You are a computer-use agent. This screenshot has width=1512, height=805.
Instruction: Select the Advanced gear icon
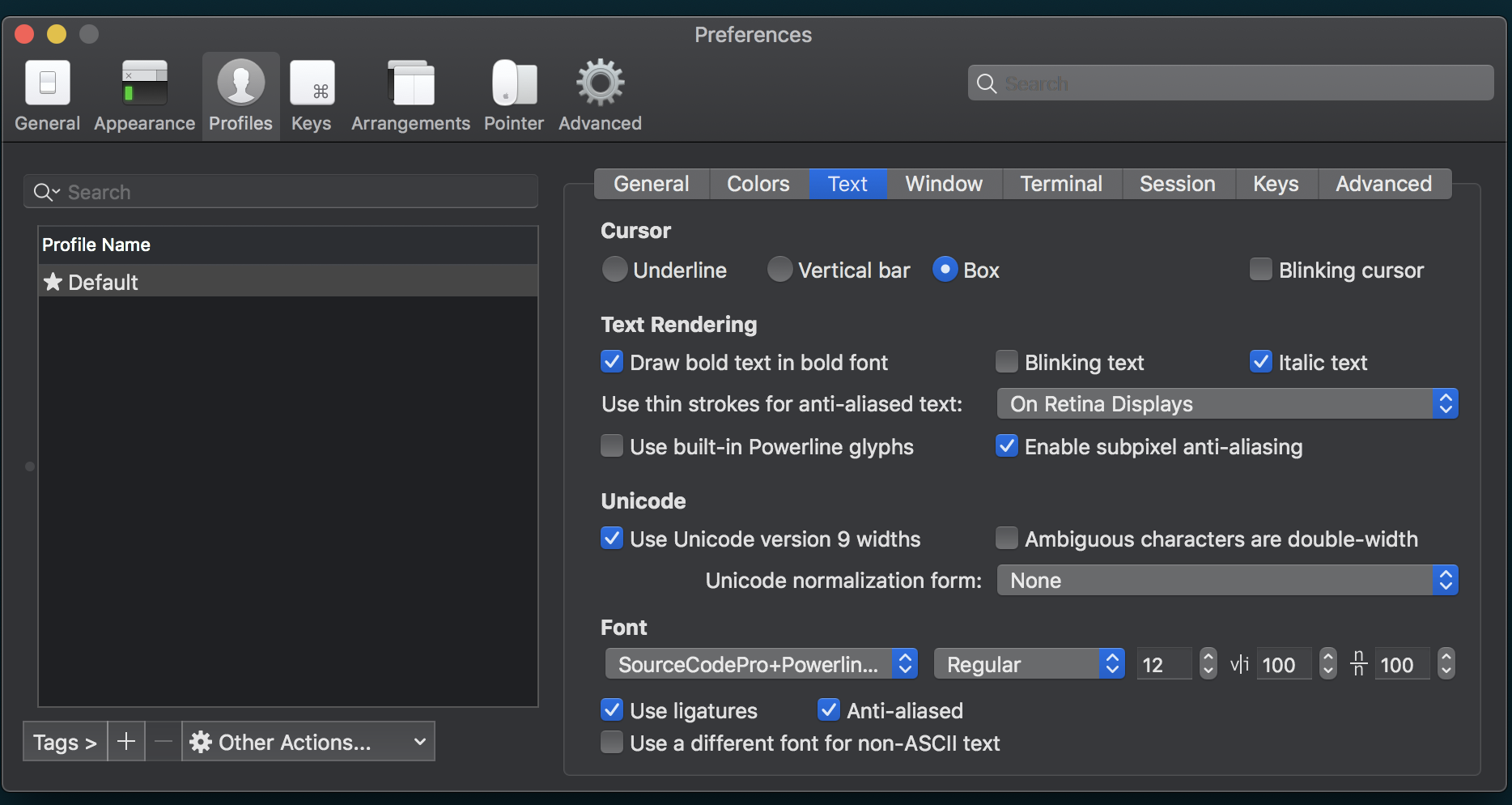coord(599,93)
